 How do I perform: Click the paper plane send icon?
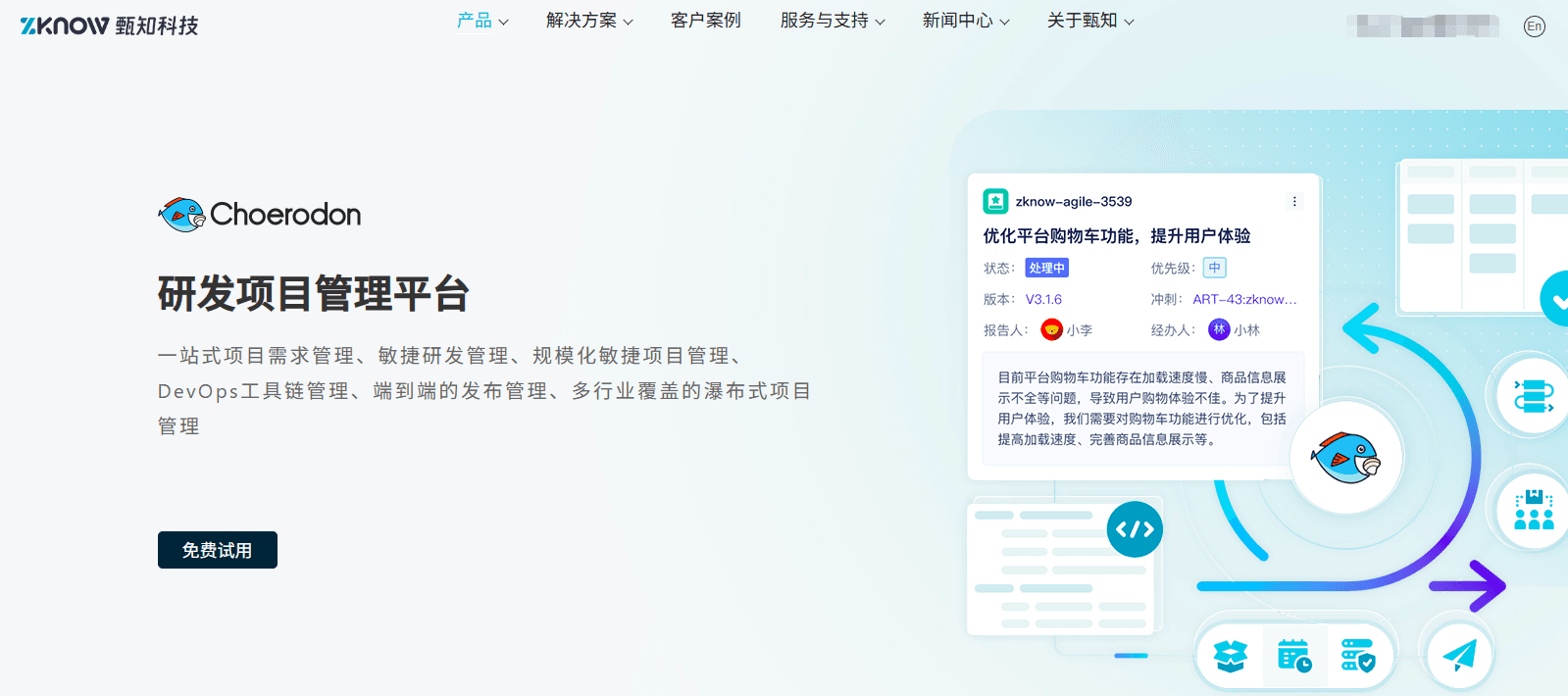(x=1459, y=654)
